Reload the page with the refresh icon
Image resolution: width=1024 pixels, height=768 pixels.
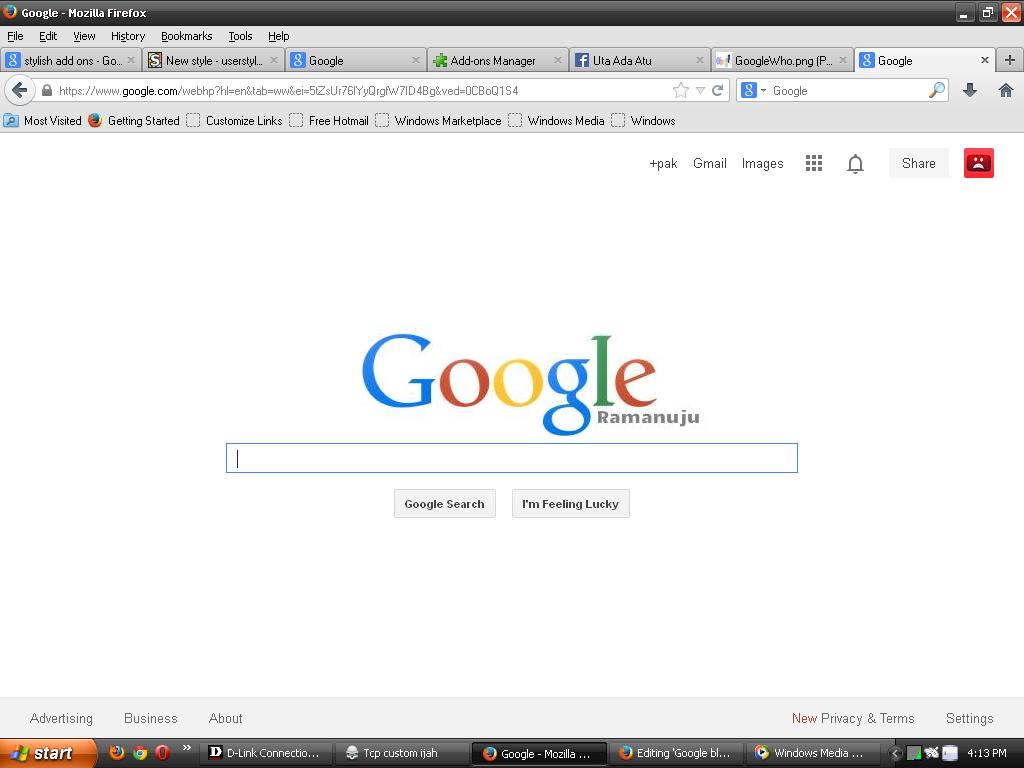pos(718,90)
